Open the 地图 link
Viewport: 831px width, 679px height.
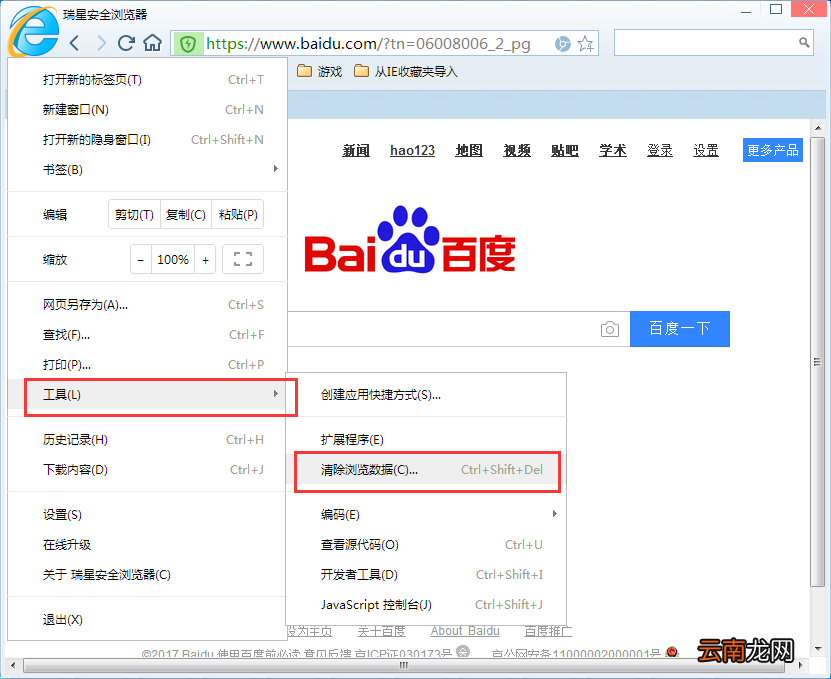[469, 151]
